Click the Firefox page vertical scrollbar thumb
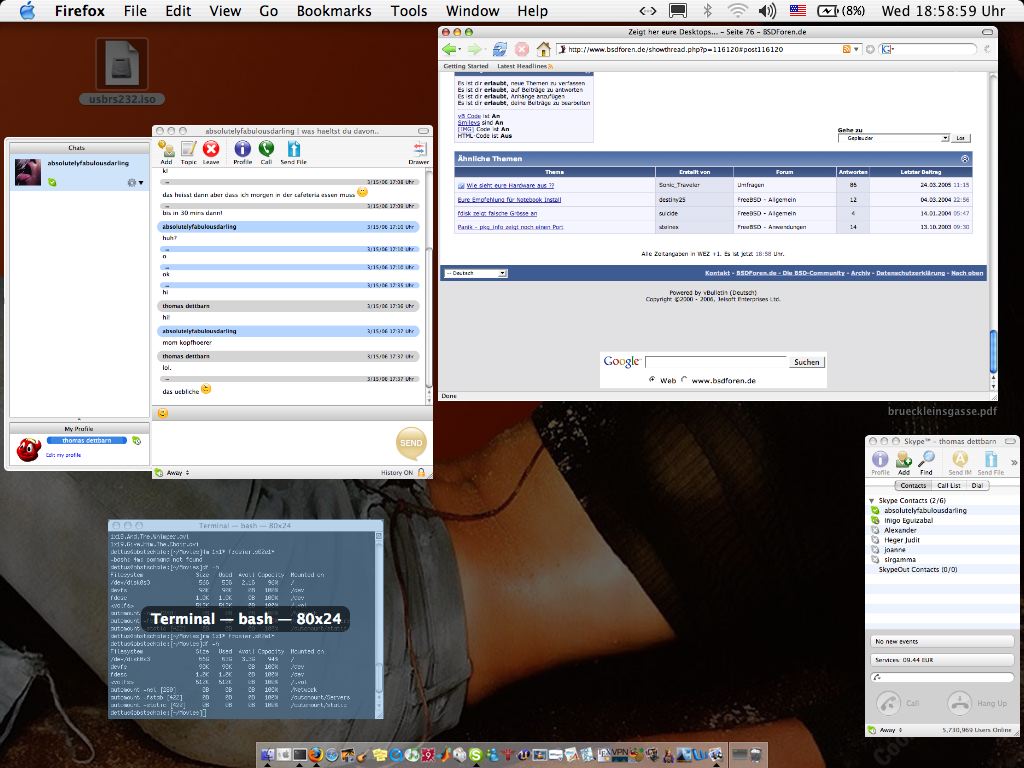Image resolution: width=1024 pixels, height=768 pixels. (x=993, y=350)
